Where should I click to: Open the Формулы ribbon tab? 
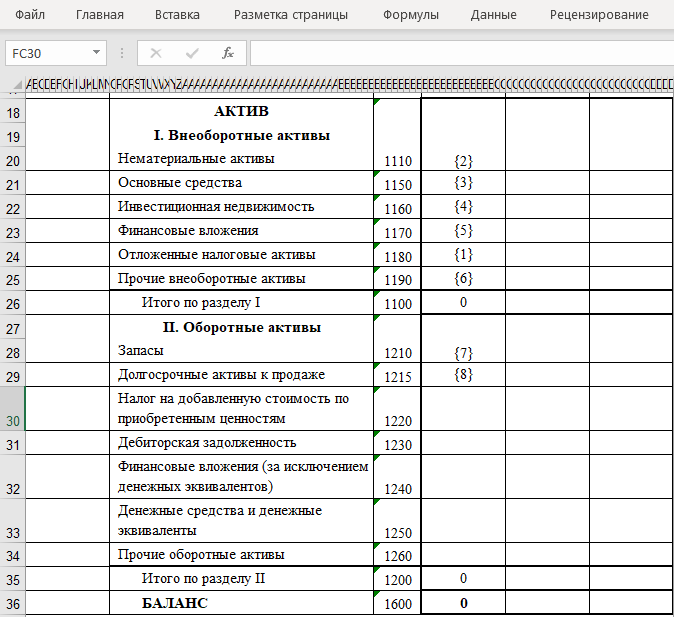pos(411,15)
